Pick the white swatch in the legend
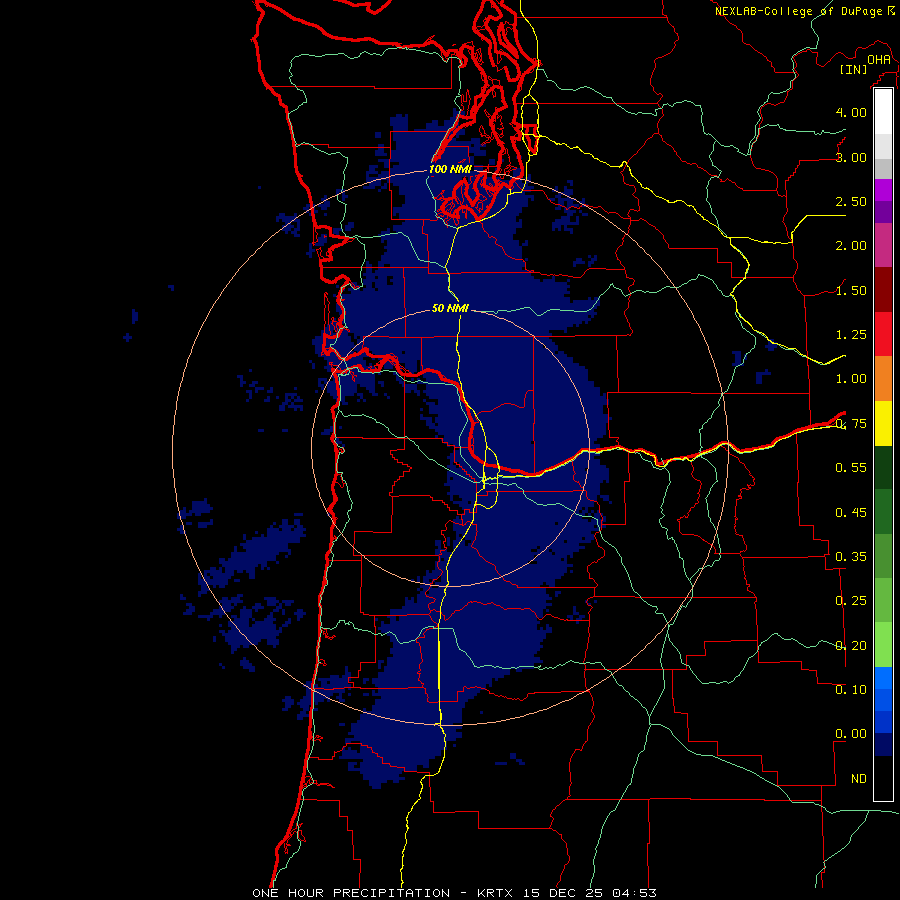Image resolution: width=900 pixels, height=900 pixels. 883,111
